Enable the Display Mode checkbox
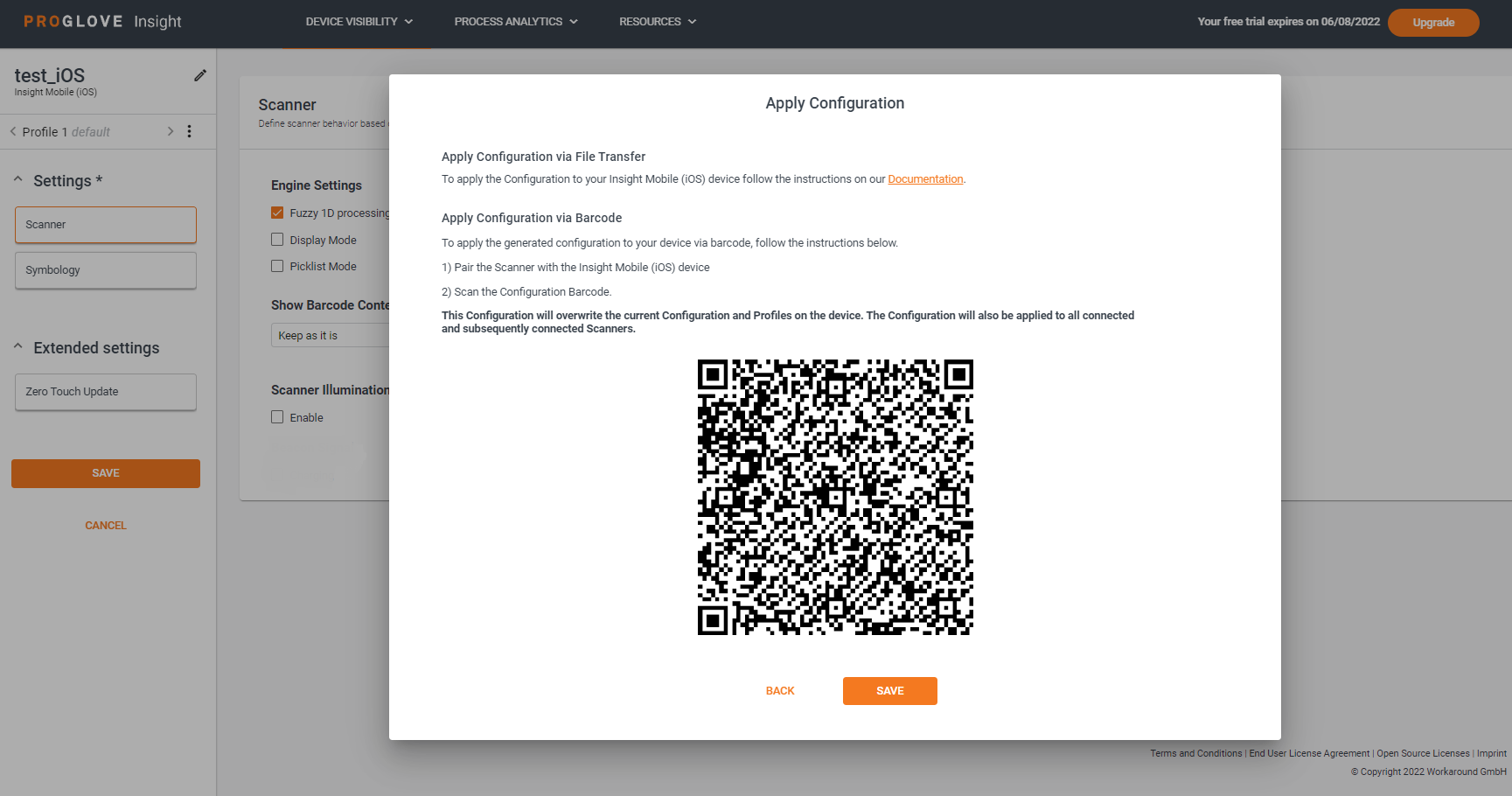1512x796 pixels. tap(277, 240)
